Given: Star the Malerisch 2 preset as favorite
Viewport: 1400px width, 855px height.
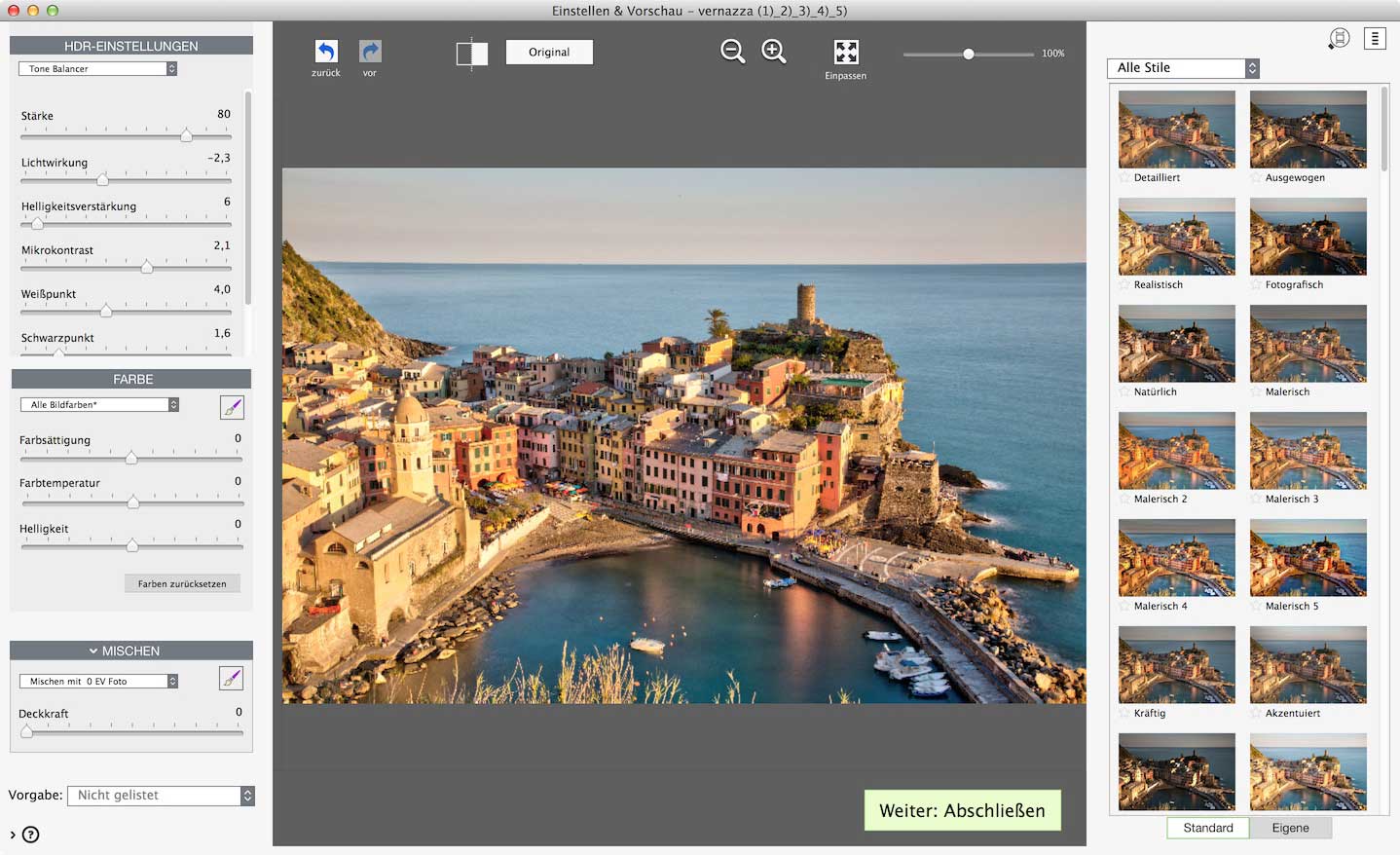Looking at the screenshot, I should [1125, 500].
